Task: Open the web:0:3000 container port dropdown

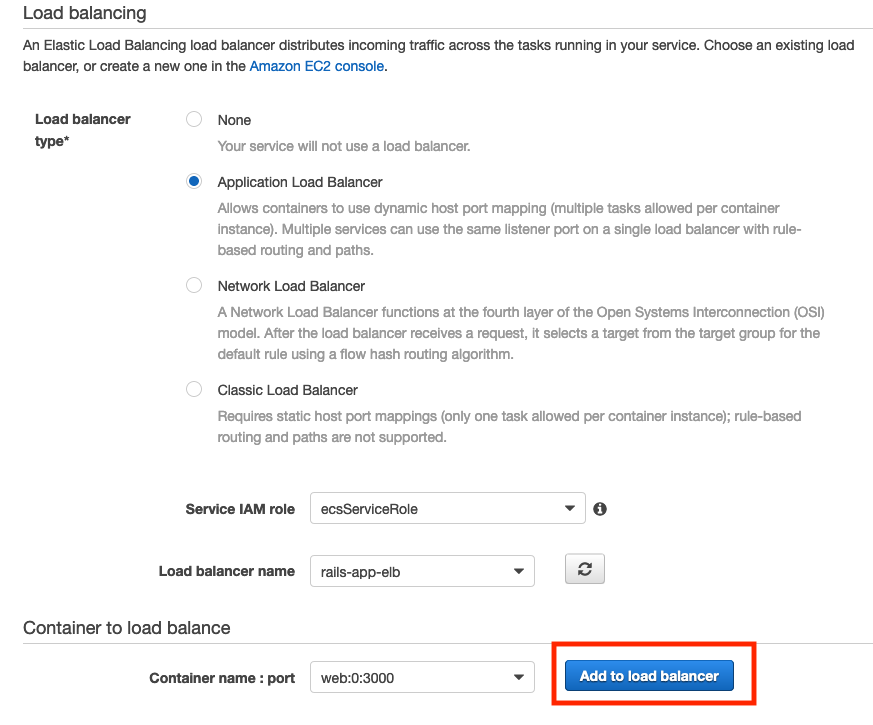Action: click(422, 678)
